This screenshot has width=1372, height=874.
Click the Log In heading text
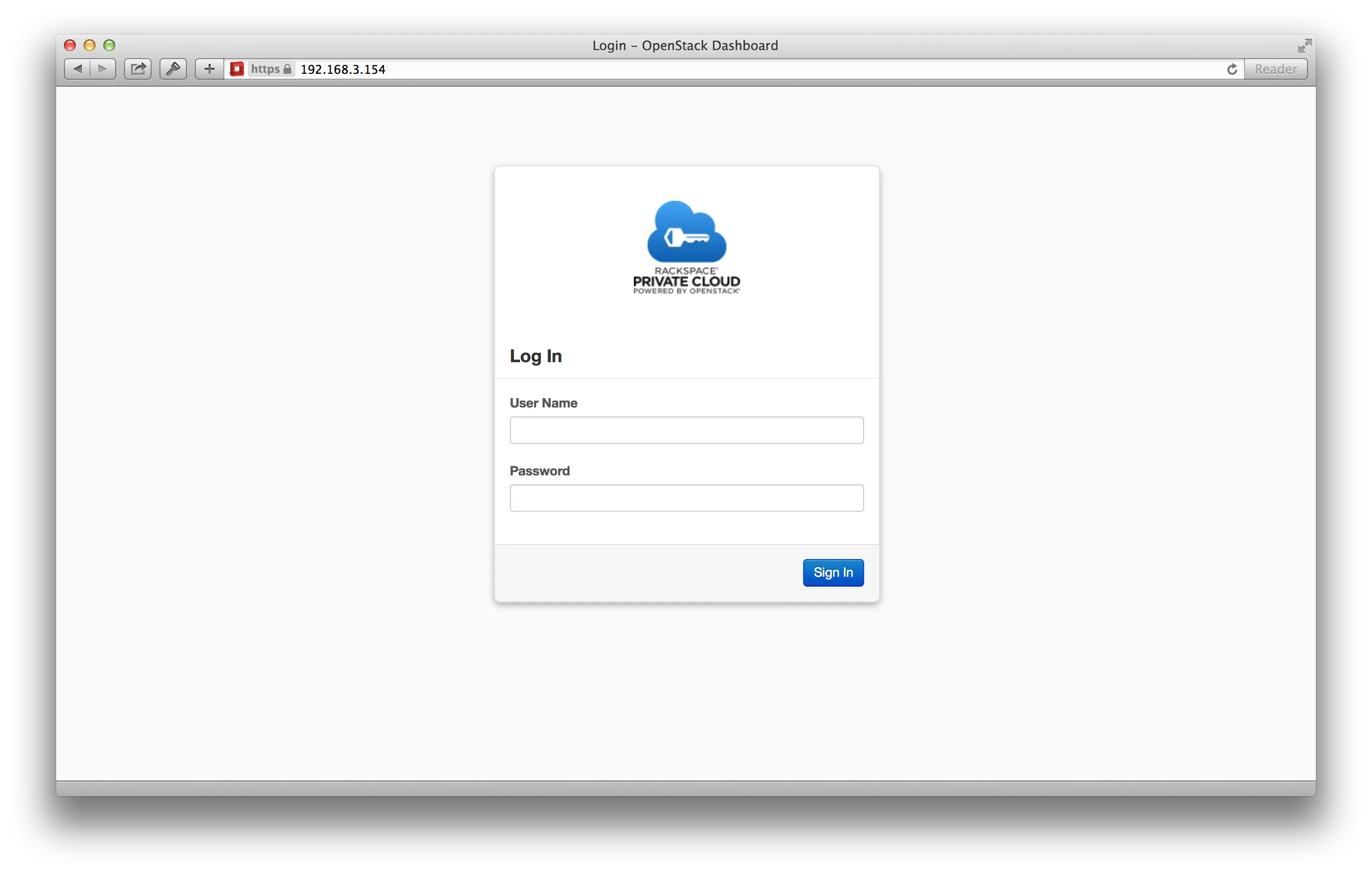[x=535, y=356]
